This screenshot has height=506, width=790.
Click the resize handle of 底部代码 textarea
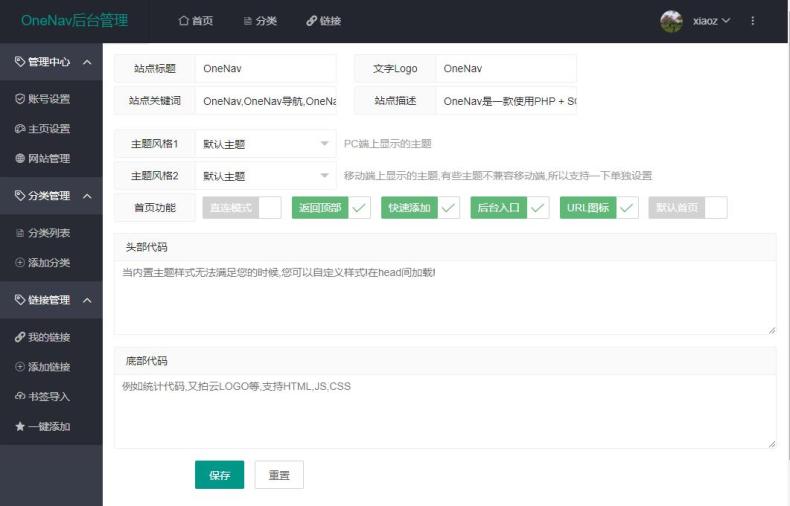coord(772,444)
